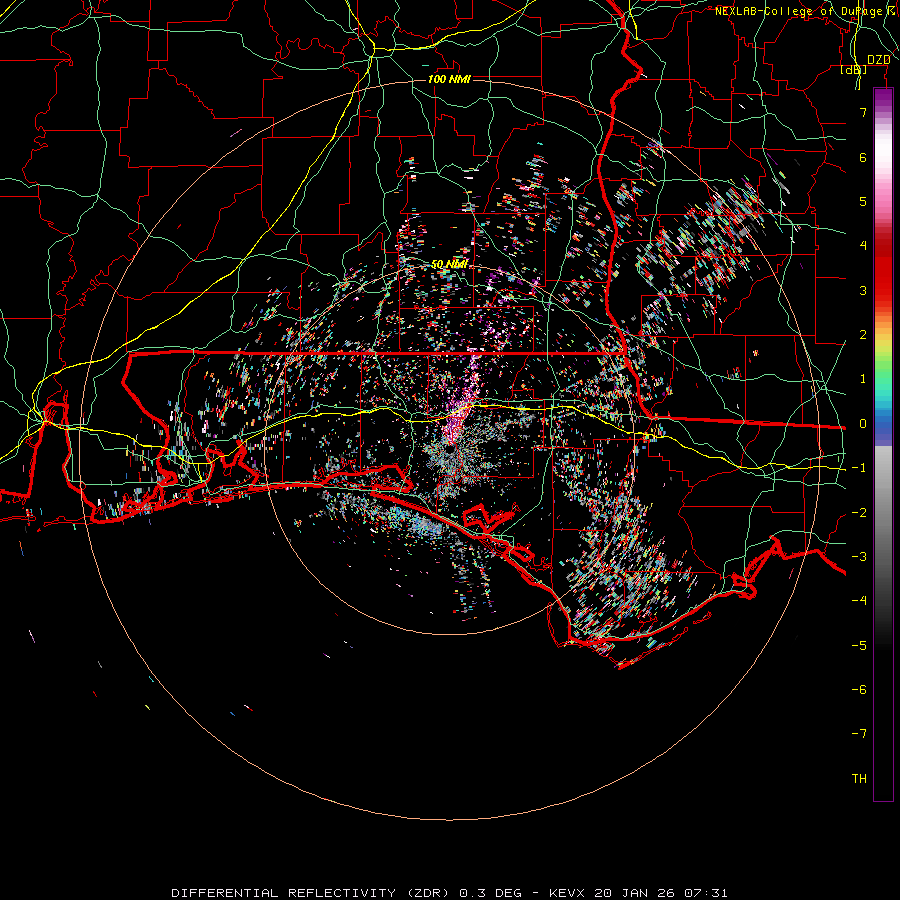Click the -7 value on the color scale
The image size is (900, 900).
(859, 734)
